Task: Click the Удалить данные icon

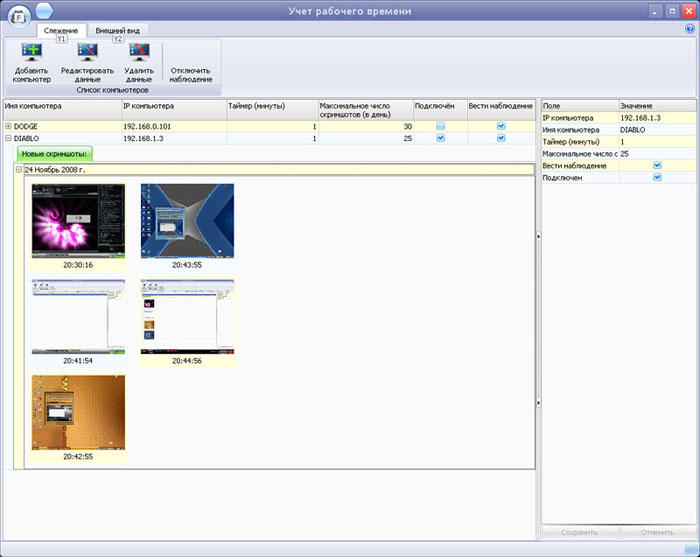Action: [138, 53]
